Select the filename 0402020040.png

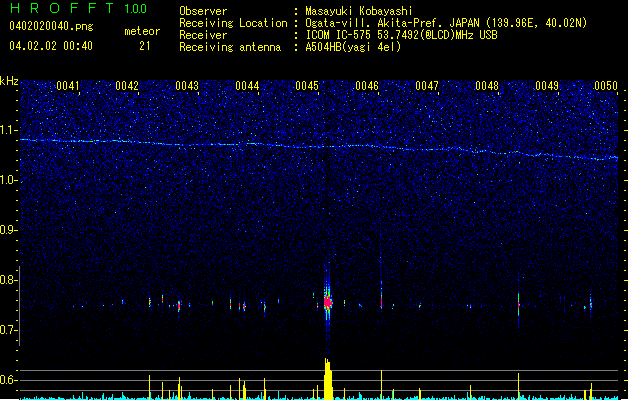pos(51,26)
